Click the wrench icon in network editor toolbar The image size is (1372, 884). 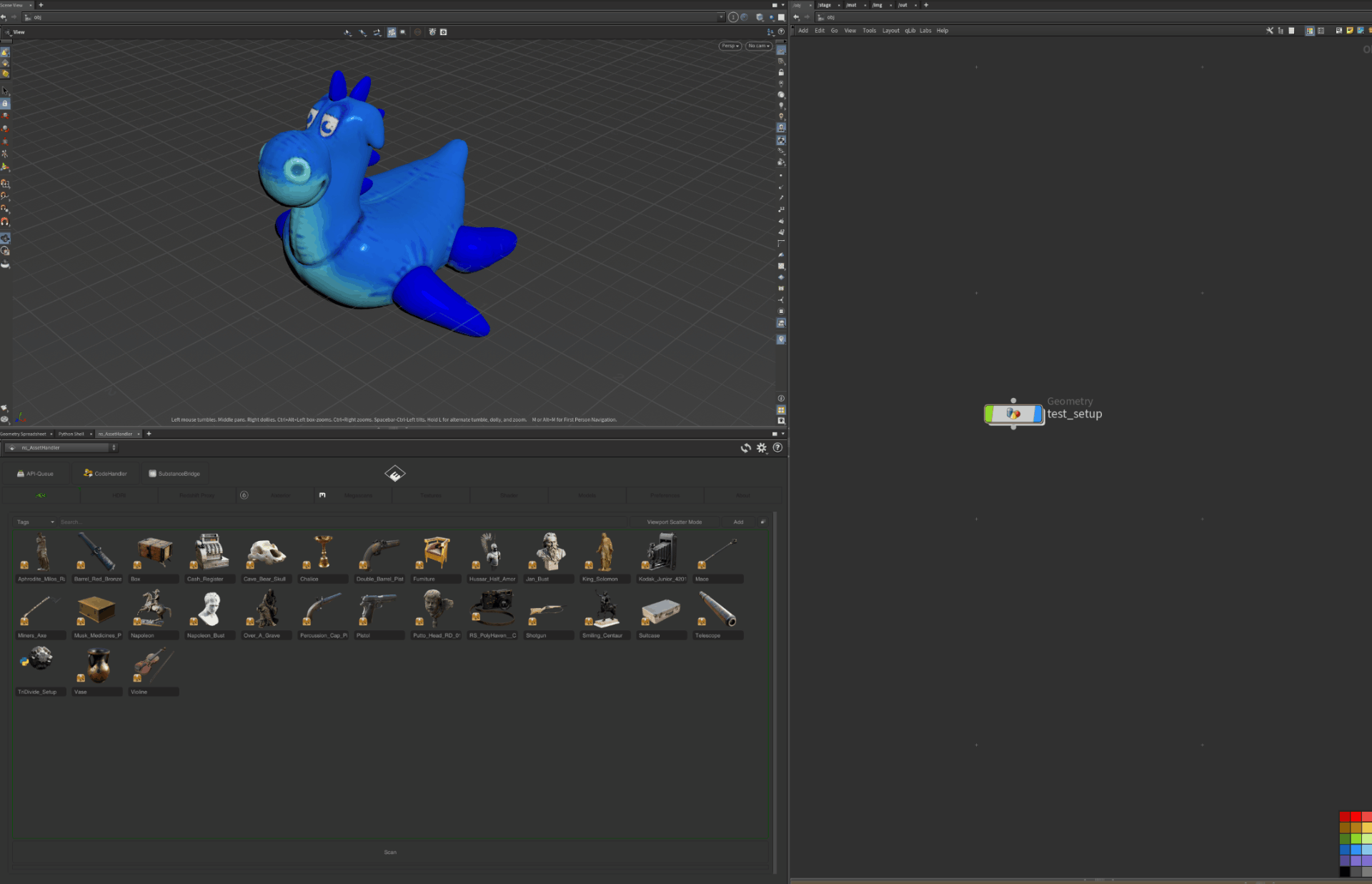coord(1270,31)
